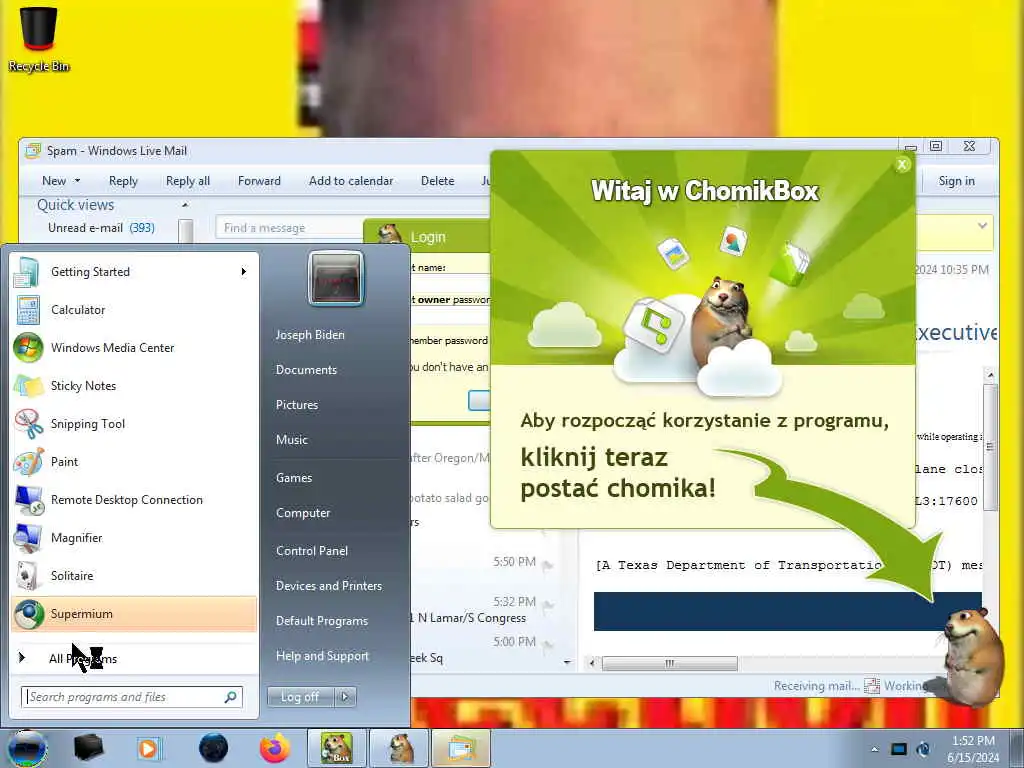The image size is (1024, 768).
Task: Open Joseph Biden user folder
Action: (x=310, y=334)
